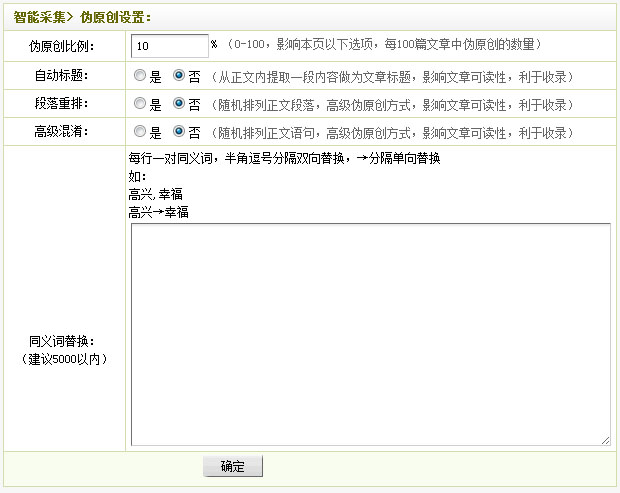Click inside the 同义词替换 text area
The width and height of the screenshot is (620, 493).
pyautogui.click(x=370, y=333)
